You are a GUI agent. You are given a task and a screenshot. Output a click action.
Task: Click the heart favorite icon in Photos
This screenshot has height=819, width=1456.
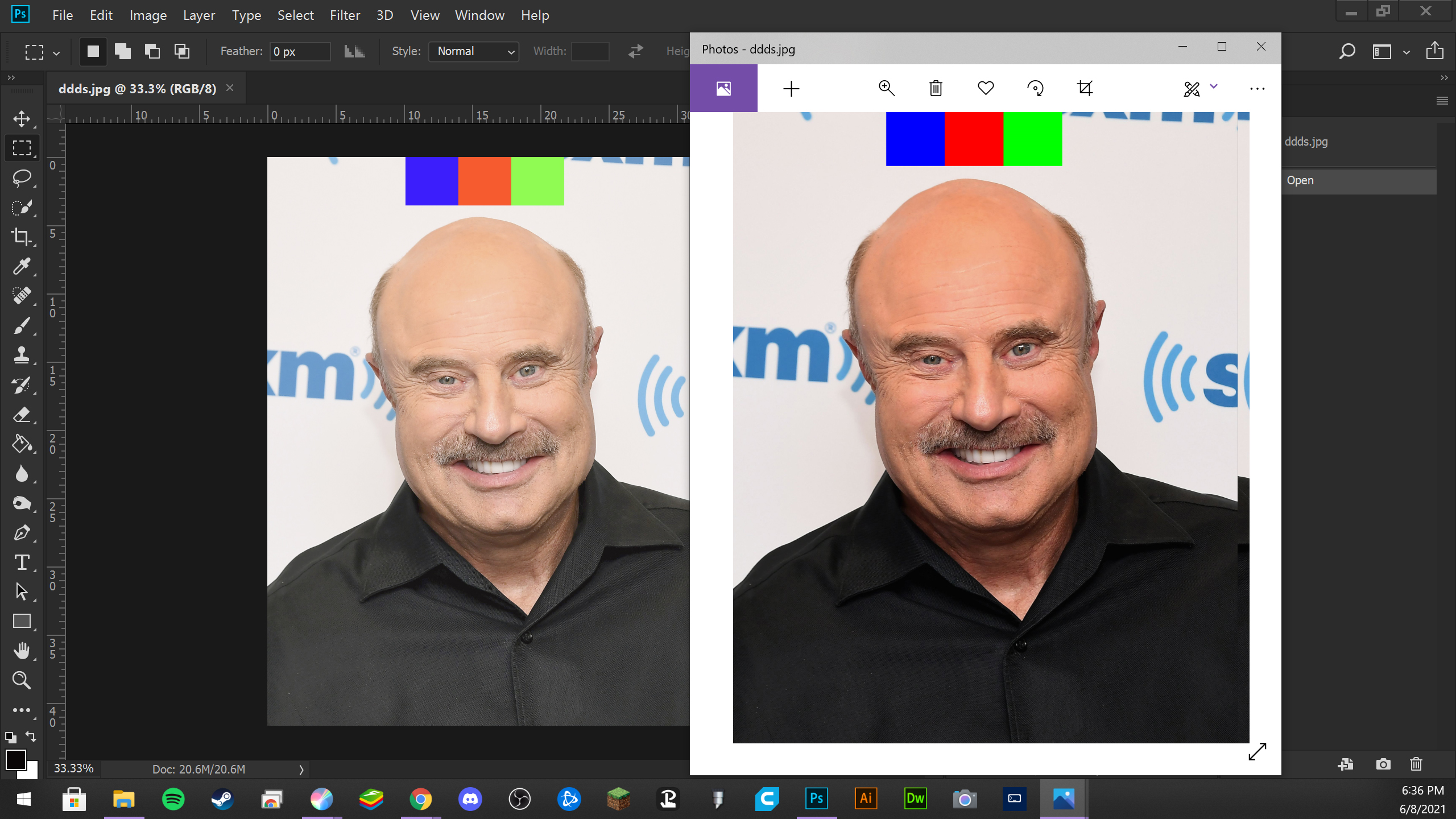(986, 89)
